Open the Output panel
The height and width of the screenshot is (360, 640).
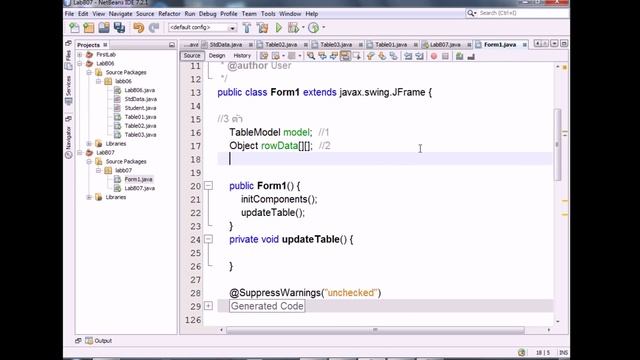click(98, 340)
